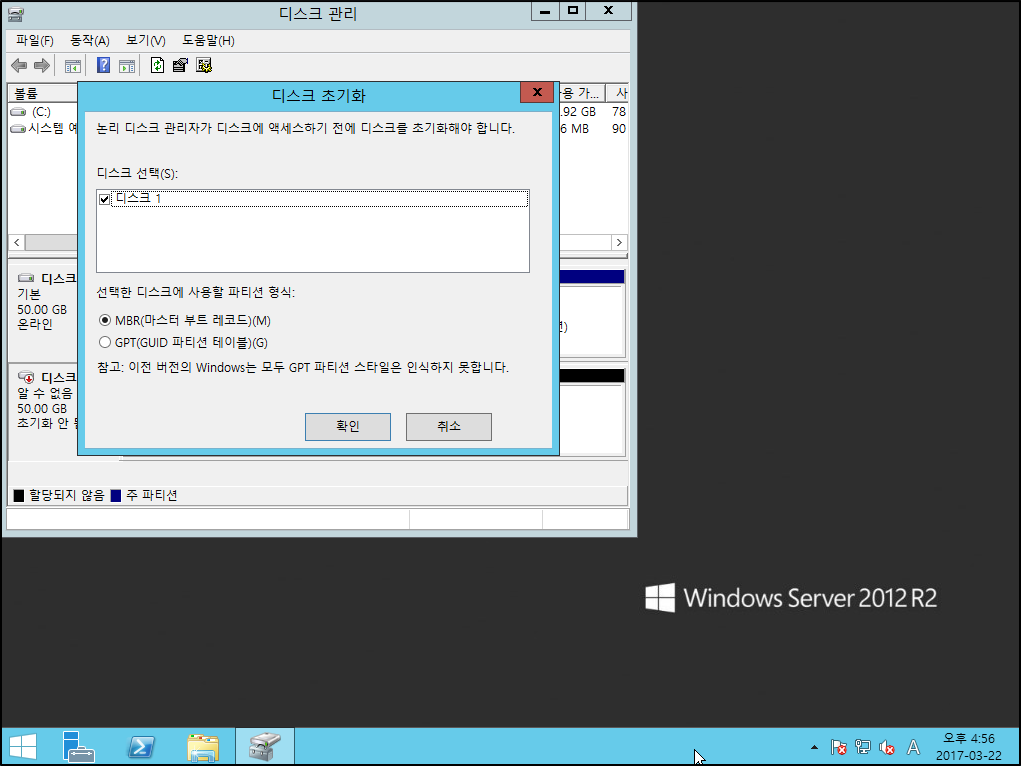Open the taskbar clock showing 오후 4:56
The image size is (1021, 766).
click(x=969, y=746)
